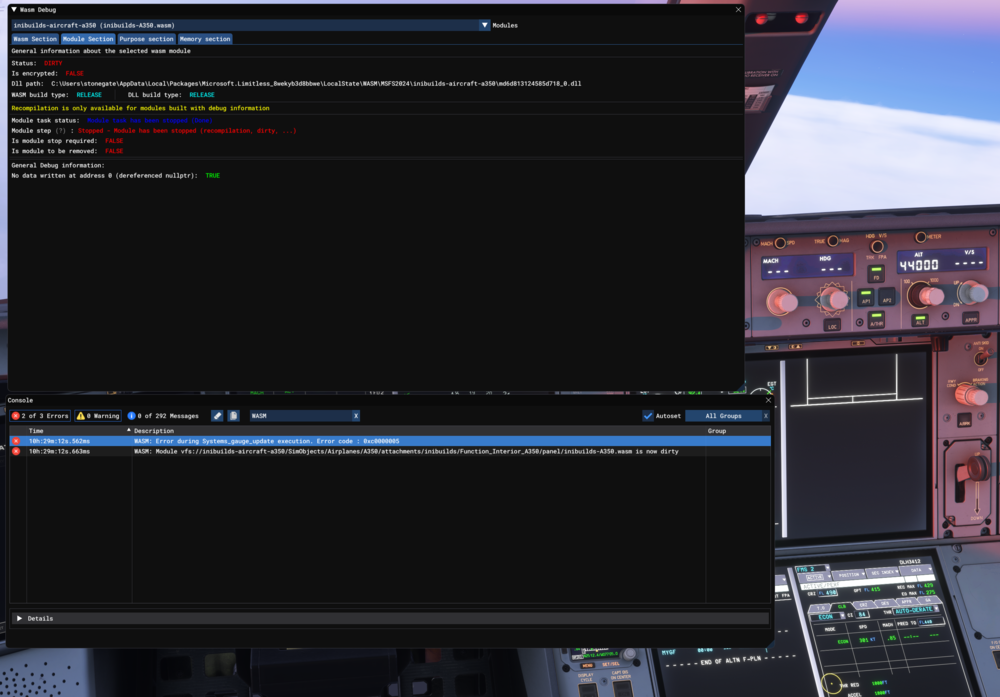Open the Modules dropdown arrow
This screenshot has width=1000, height=697.
485,25
